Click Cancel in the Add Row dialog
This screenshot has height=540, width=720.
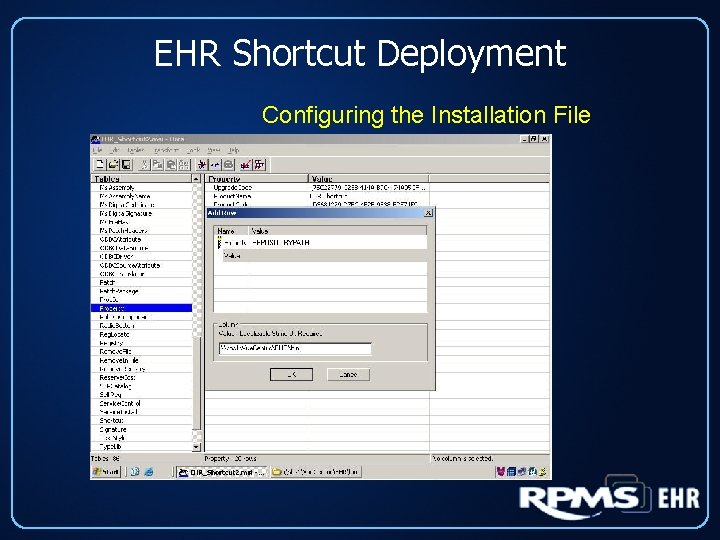[x=348, y=374]
